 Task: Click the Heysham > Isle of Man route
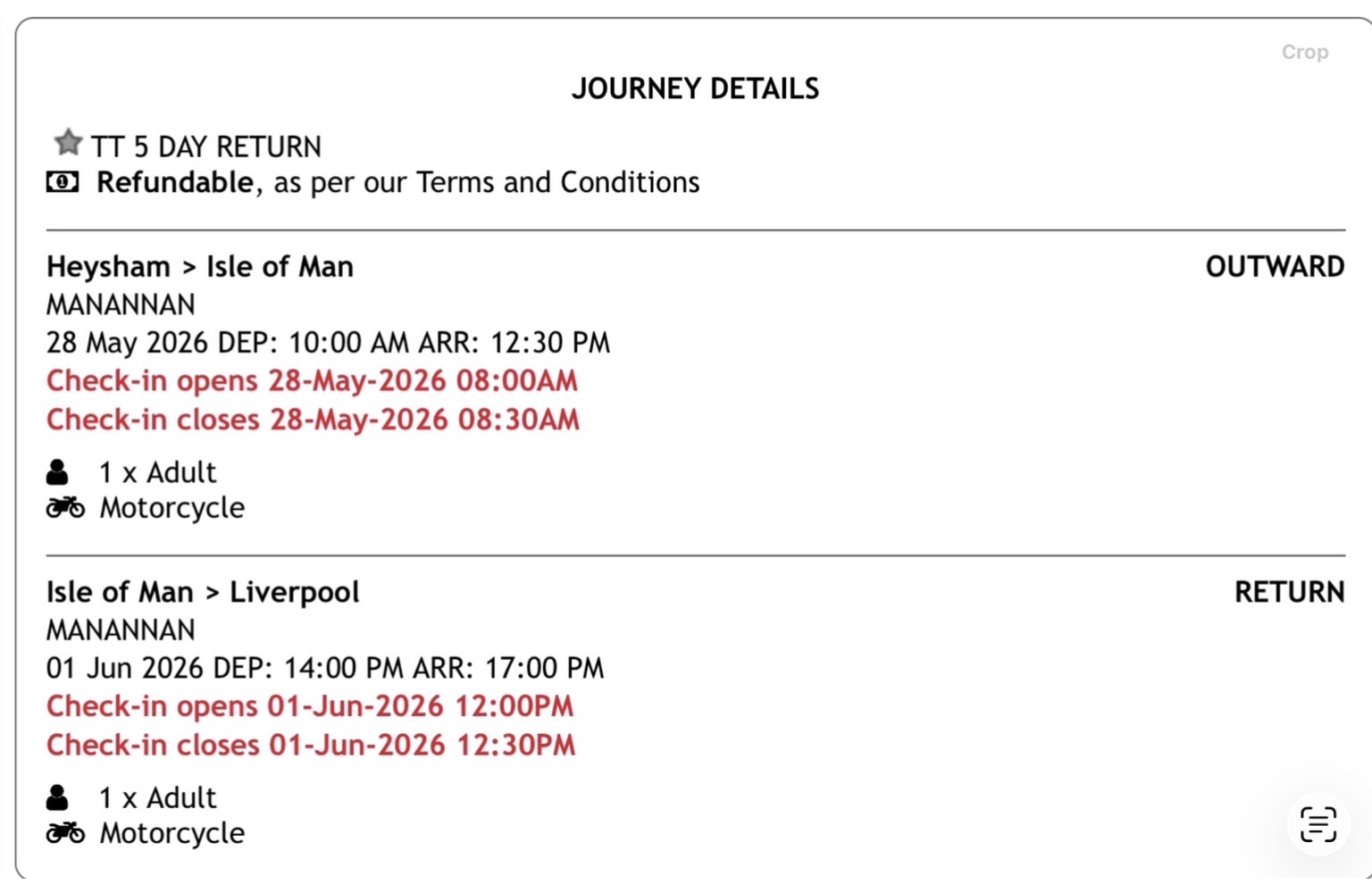(200, 266)
